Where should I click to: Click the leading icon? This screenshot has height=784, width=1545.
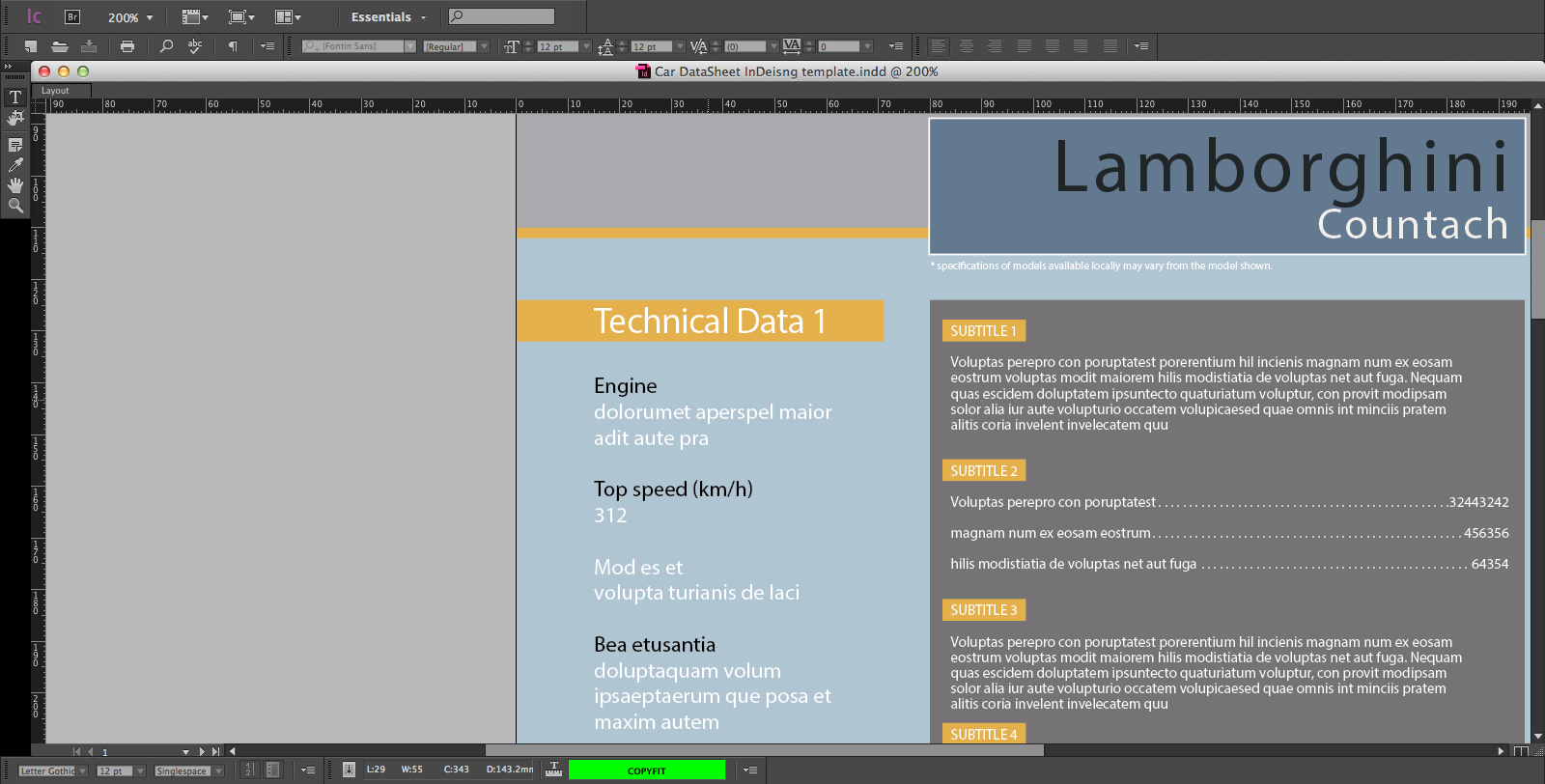[605, 46]
